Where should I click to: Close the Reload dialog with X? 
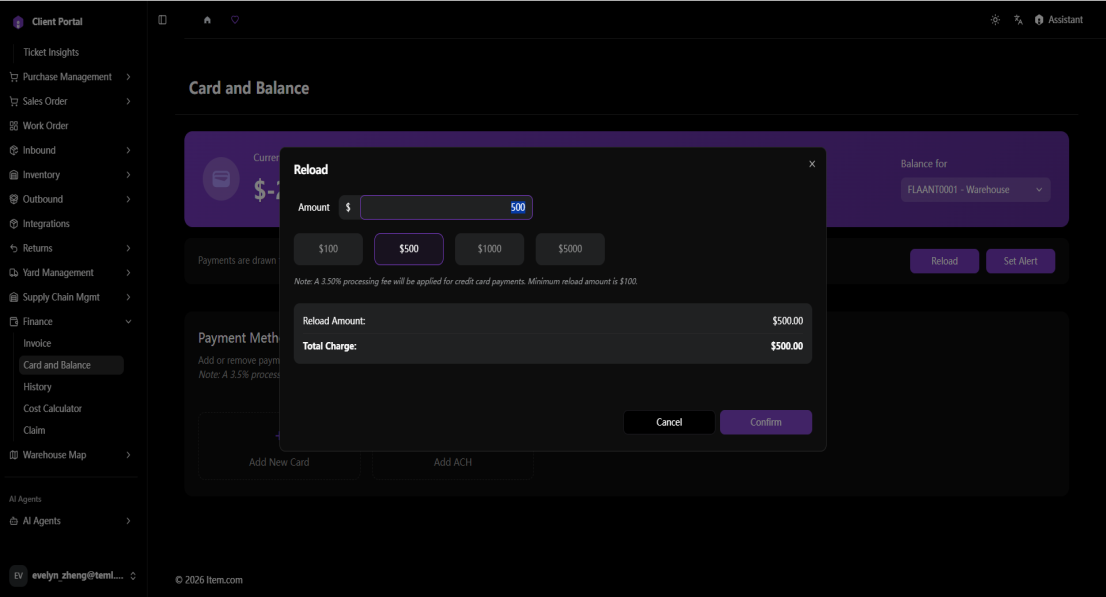tap(812, 164)
